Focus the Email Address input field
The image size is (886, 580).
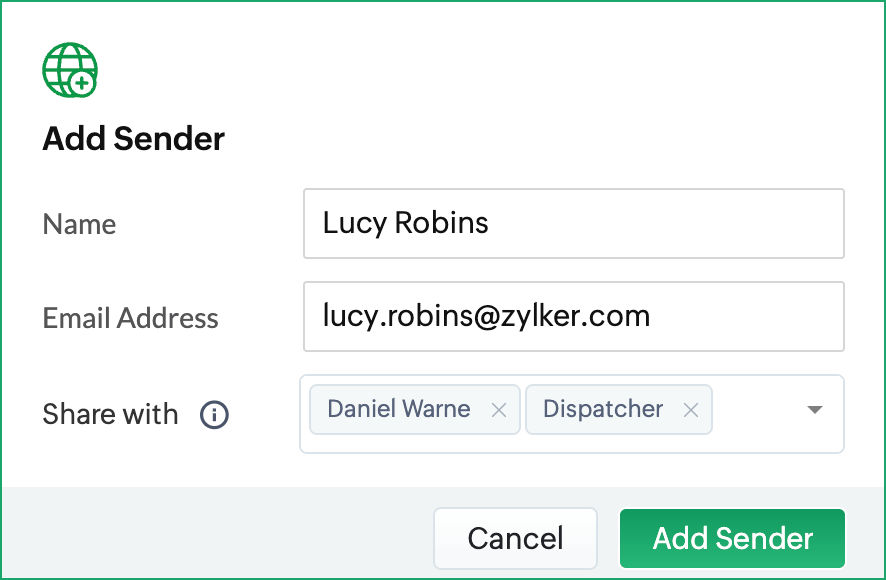coord(574,317)
